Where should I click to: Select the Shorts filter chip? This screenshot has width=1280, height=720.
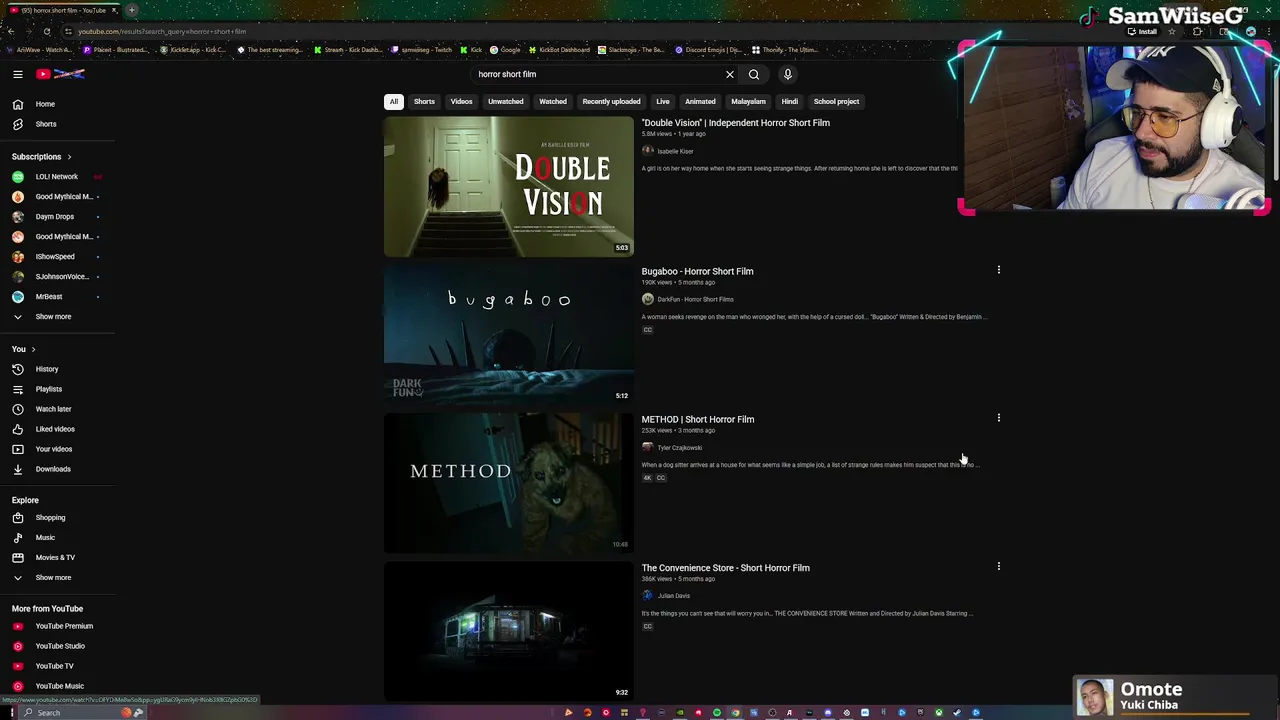(x=424, y=101)
